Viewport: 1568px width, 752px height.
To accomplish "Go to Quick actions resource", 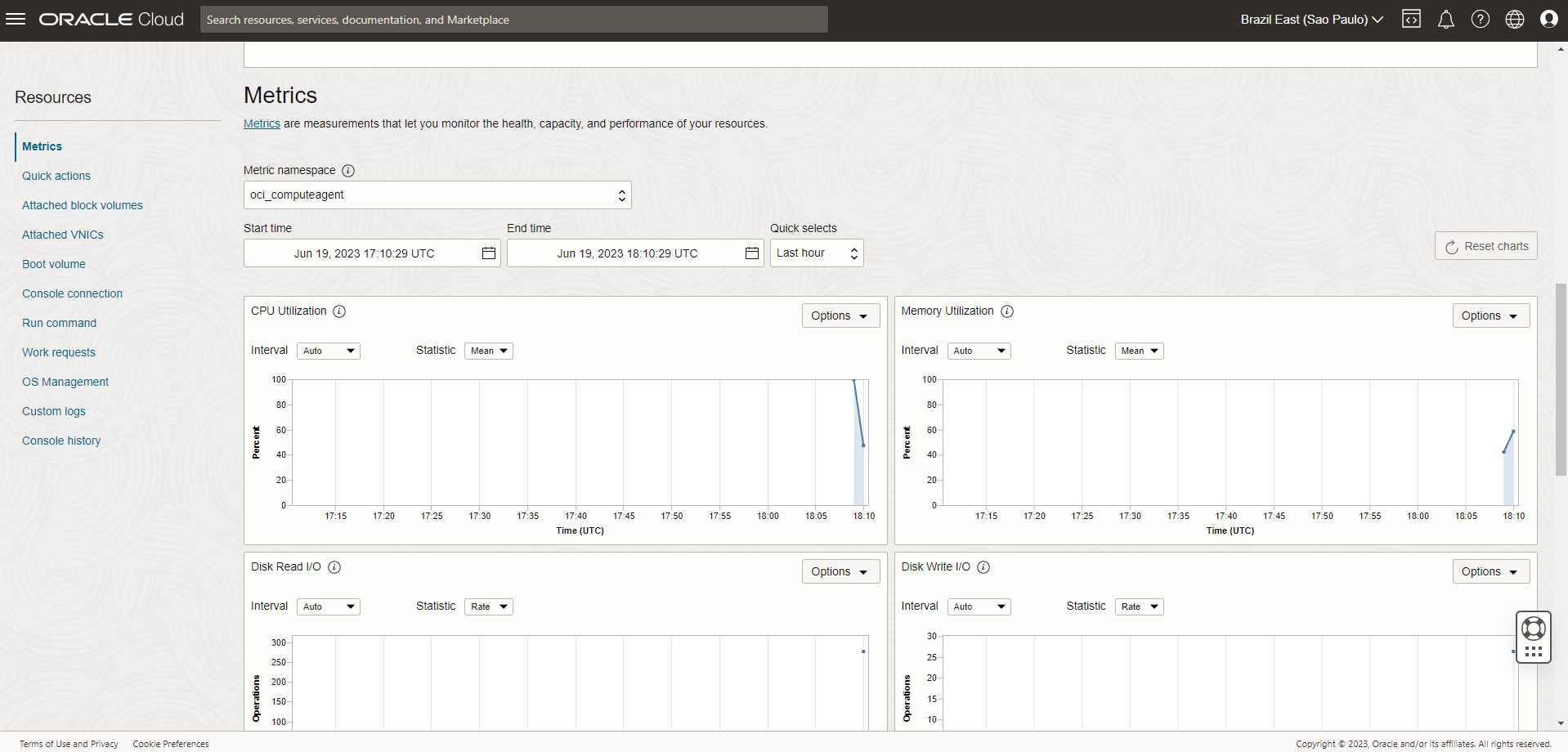I will coord(56,176).
